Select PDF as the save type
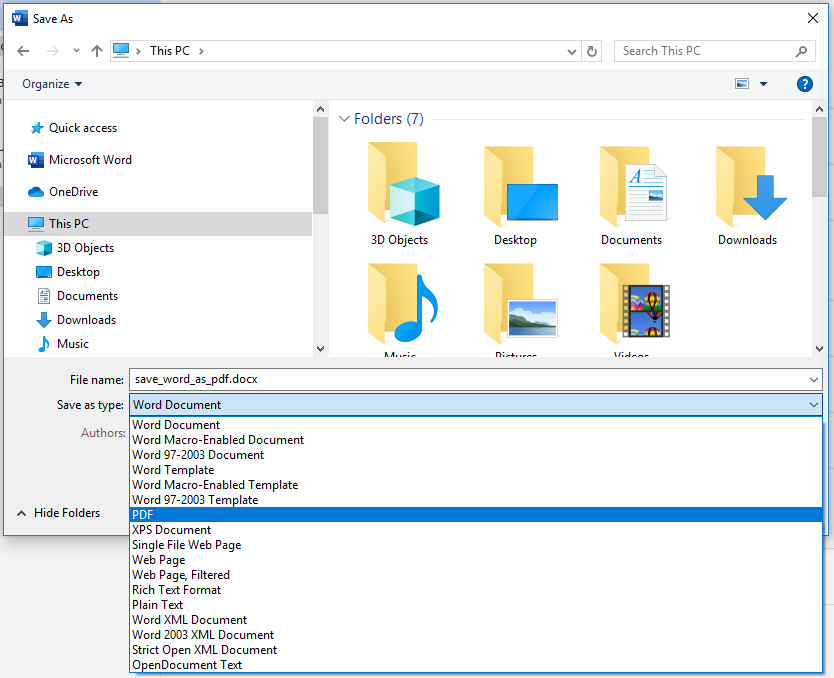Image resolution: width=834 pixels, height=678 pixels. [476, 515]
